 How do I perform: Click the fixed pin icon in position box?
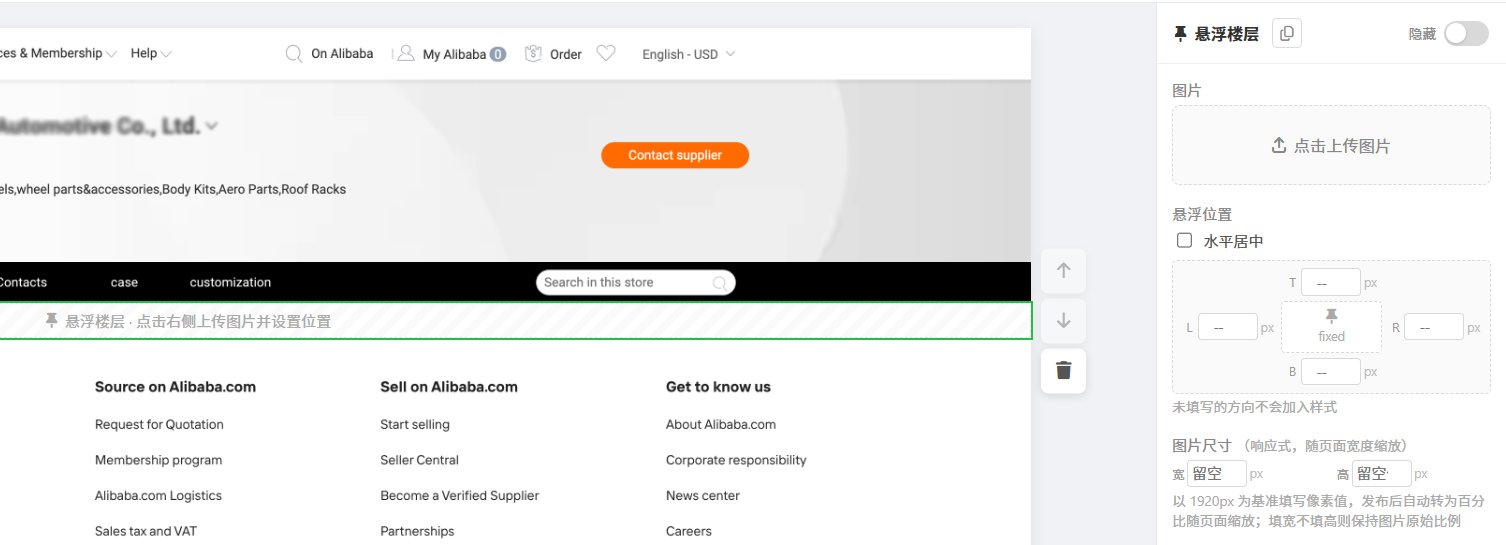point(1331,316)
